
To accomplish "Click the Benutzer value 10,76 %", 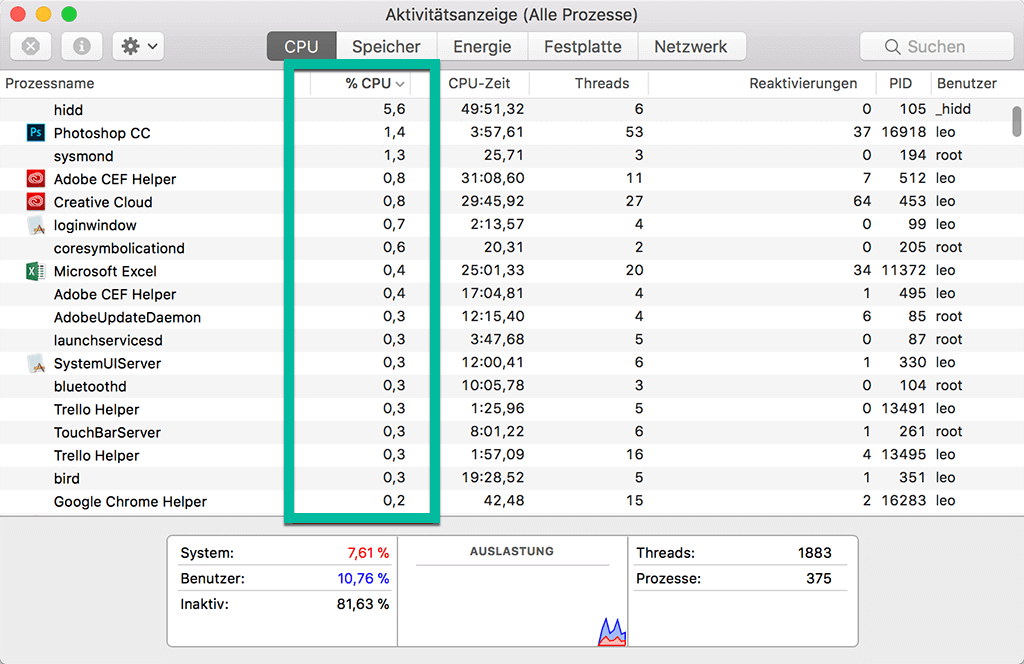I will click(363, 578).
